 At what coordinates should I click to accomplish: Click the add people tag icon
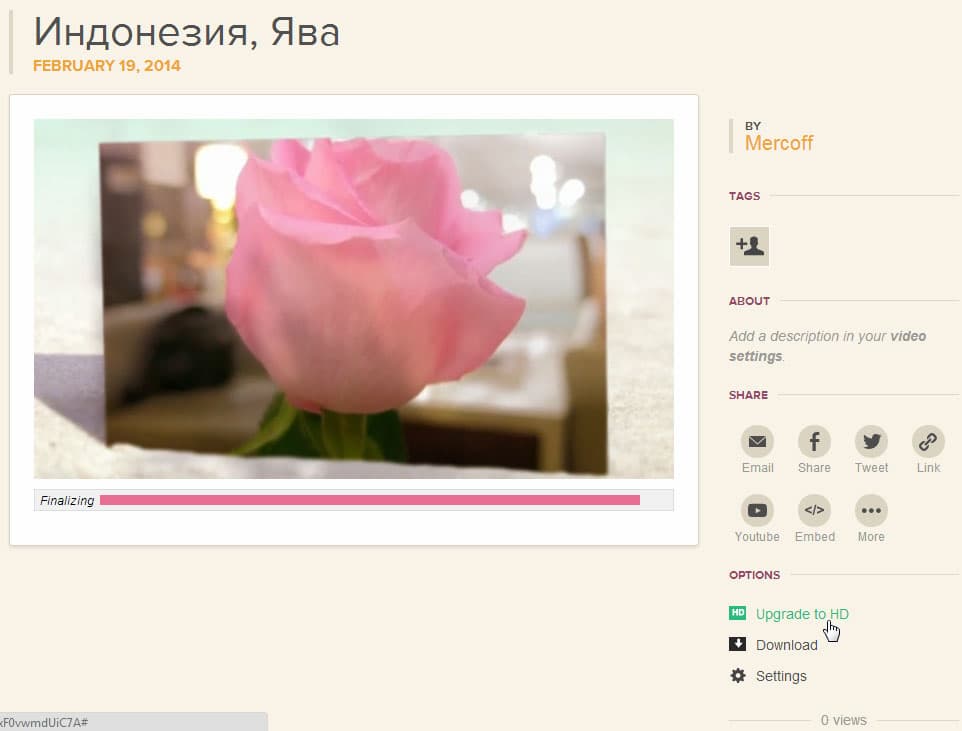pyautogui.click(x=749, y=246)
